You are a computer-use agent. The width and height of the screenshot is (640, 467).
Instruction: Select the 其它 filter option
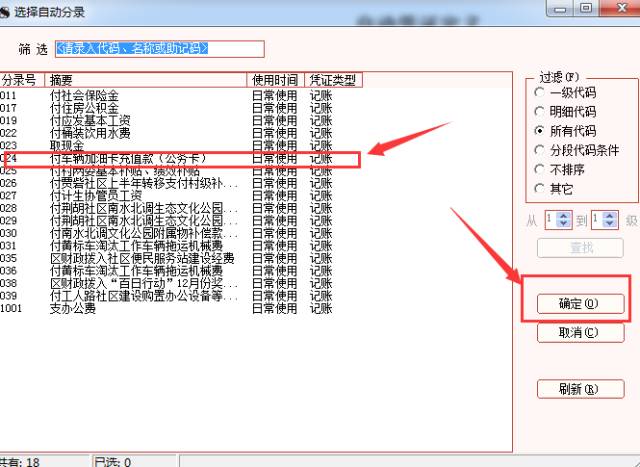pos(540,188)
